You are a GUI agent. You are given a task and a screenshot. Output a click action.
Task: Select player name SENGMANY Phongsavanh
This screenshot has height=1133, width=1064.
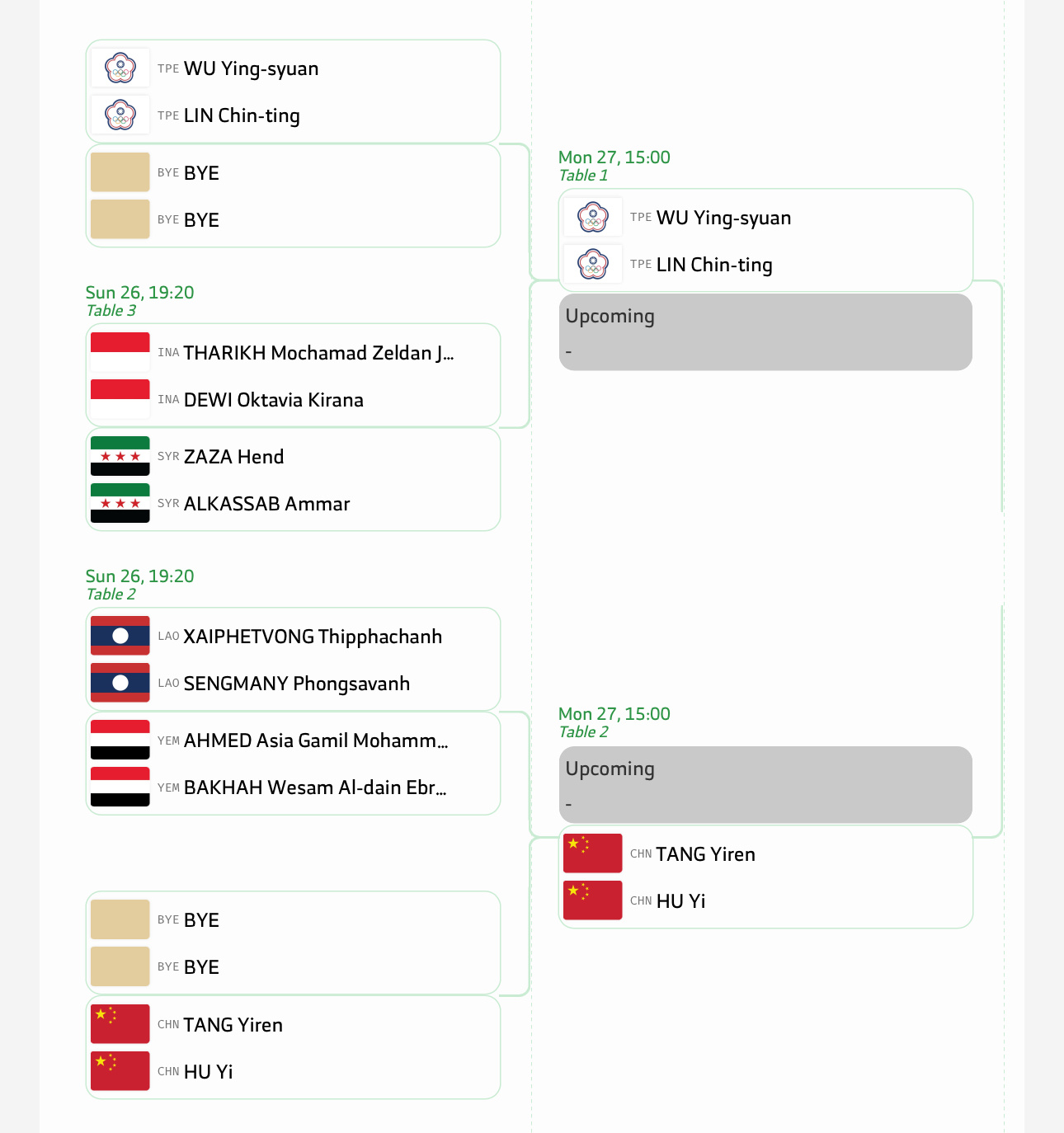click(x=296, y=684)
